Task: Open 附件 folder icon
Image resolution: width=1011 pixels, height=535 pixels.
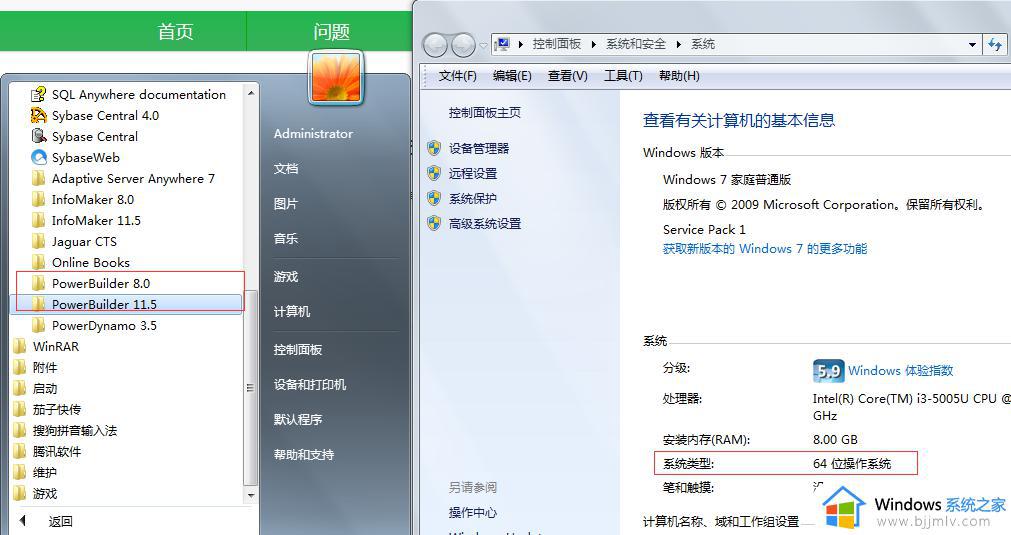Action: pos(20,367)
